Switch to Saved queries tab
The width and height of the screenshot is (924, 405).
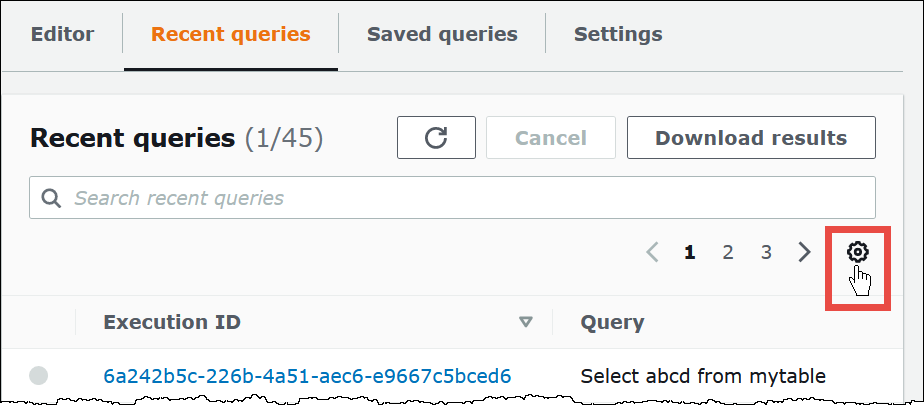point(442,34)
